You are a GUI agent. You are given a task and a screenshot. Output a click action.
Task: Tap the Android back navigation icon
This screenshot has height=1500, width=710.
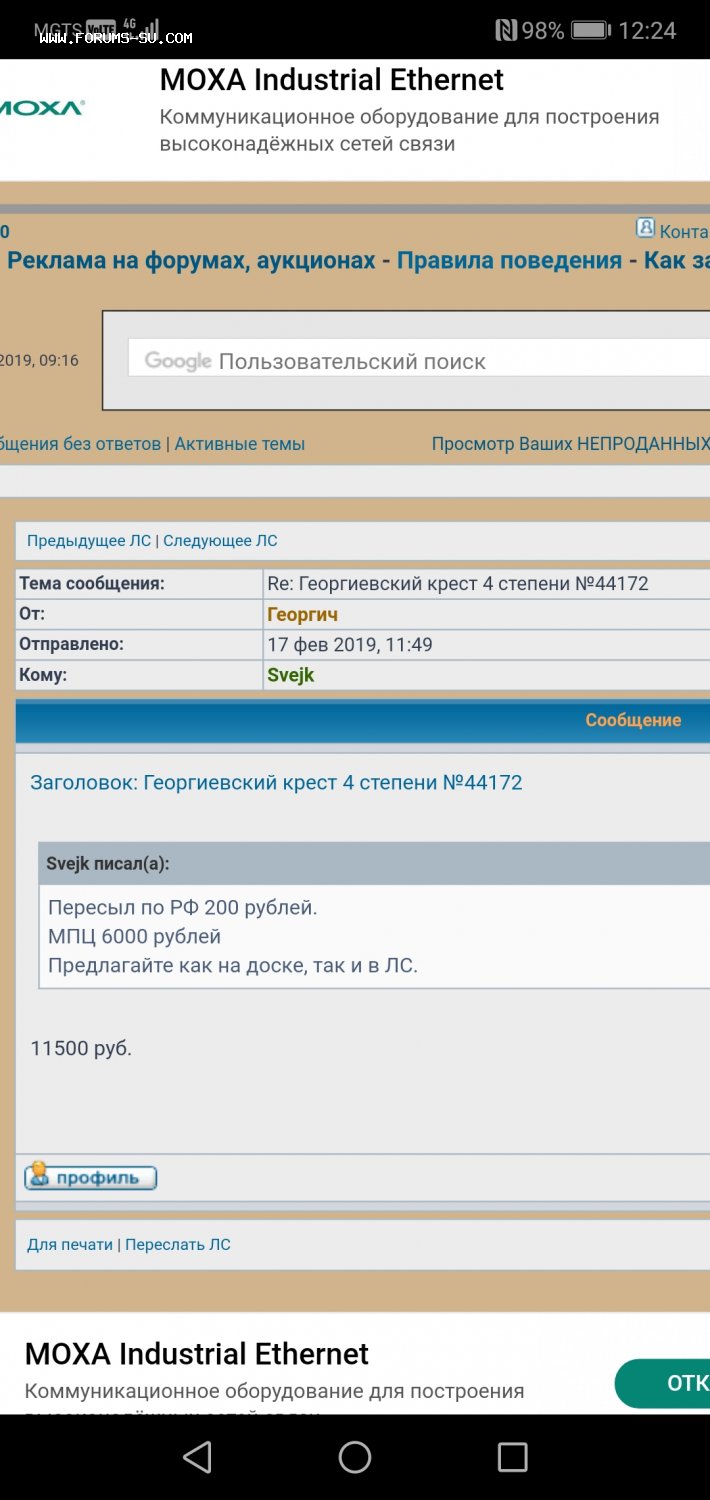pyautogui.click(x=198, y=1457)
